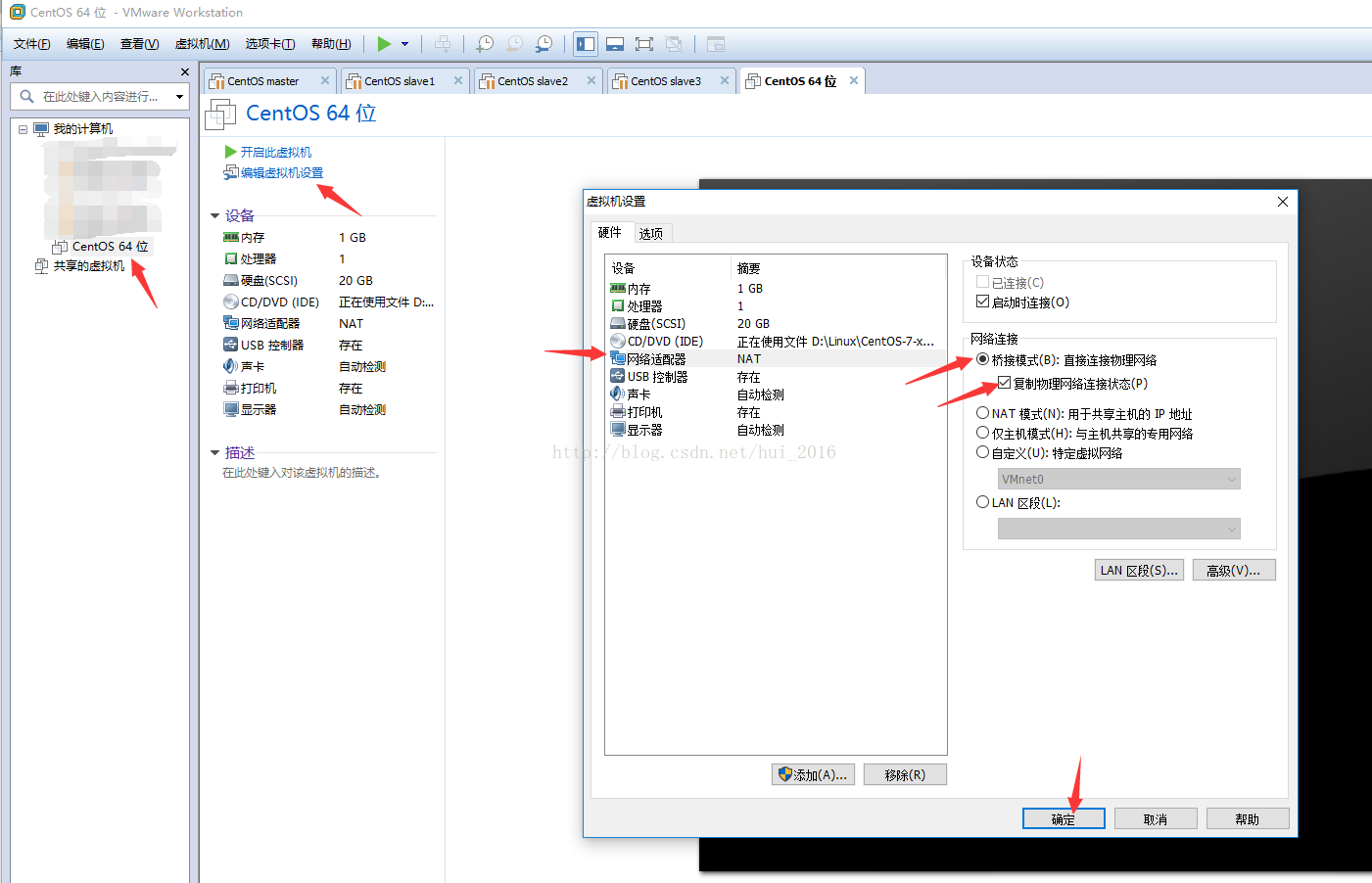Click the hard disk icon in the VM summary
Viewport: 1372px width, 883px height.
click(x=231, y=280)
